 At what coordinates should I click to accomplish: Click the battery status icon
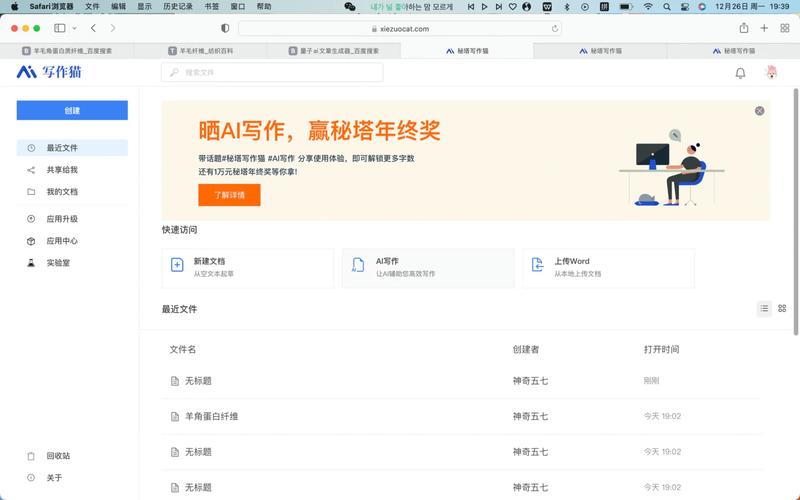[626, 7]
